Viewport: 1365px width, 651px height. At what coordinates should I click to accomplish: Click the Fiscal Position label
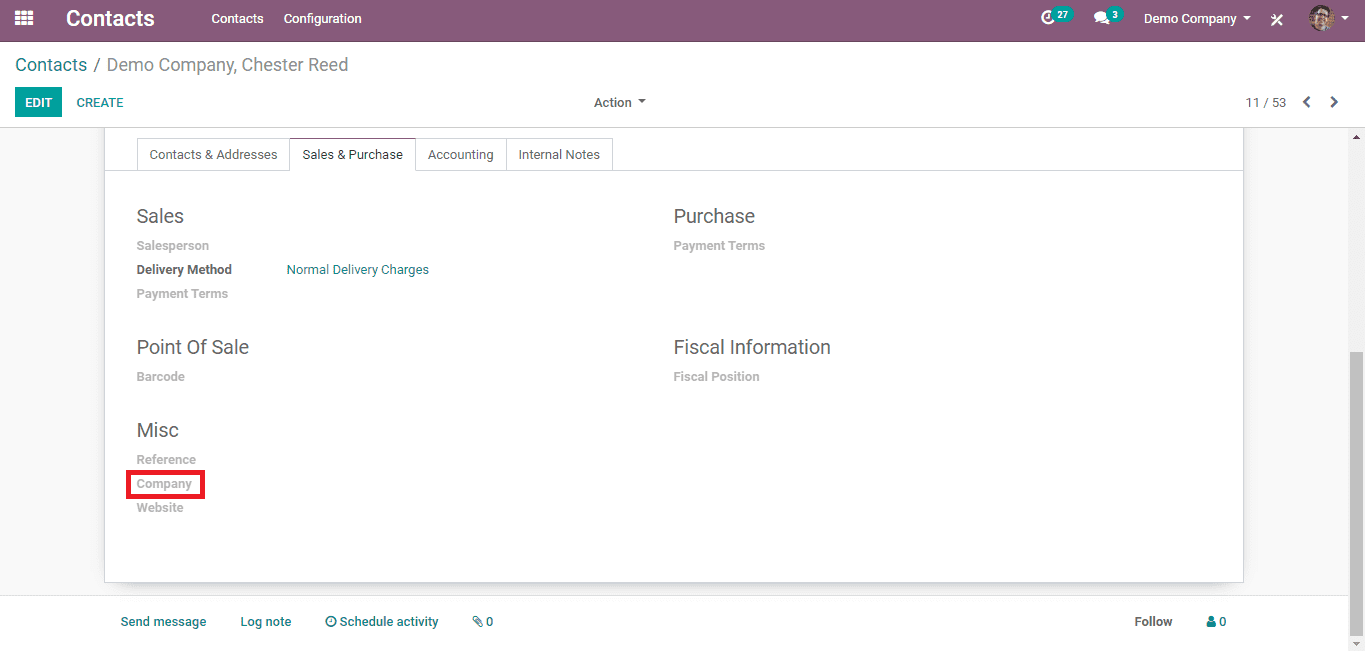(x=717, y=377)
